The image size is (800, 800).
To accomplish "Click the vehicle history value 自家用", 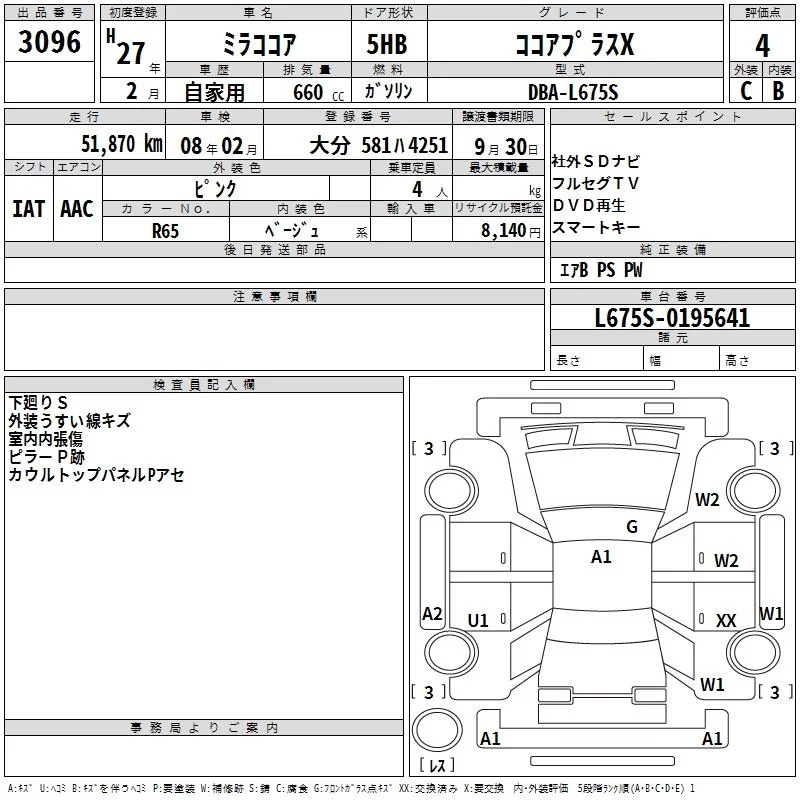I will 214,92.
